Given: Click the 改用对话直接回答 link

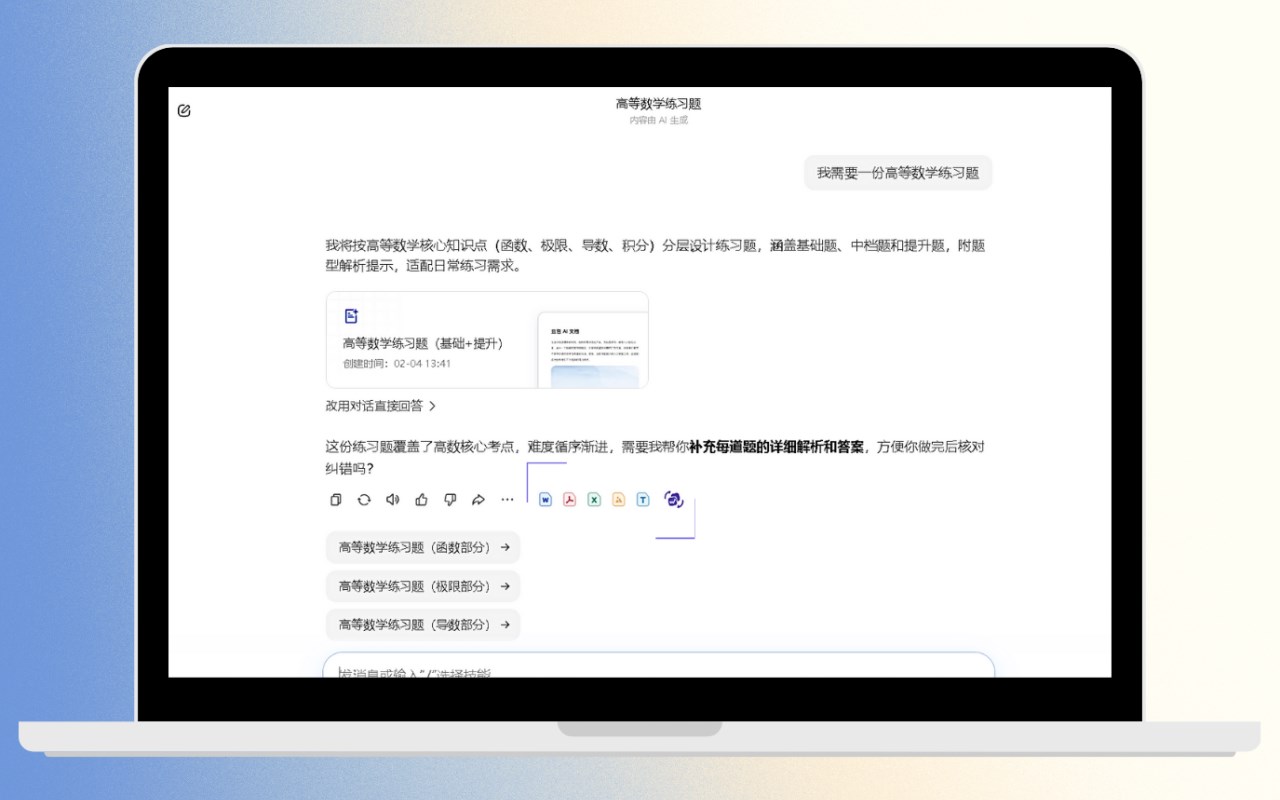Looking at the screenshot, I should (374, 406).
